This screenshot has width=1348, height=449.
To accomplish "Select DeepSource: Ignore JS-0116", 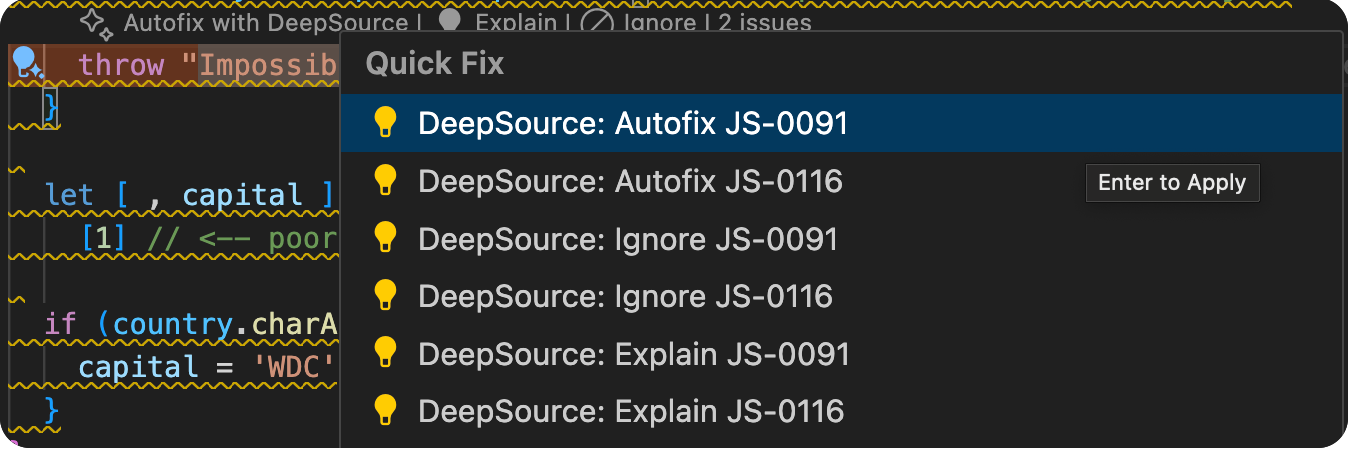I will [x=841, y=296].
